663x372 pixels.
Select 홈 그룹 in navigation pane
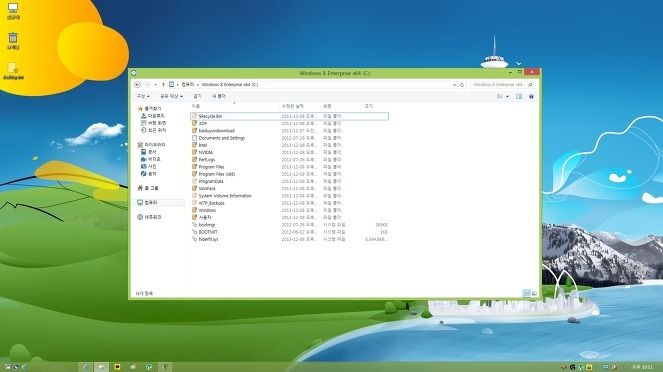click(x=148, y=188)
